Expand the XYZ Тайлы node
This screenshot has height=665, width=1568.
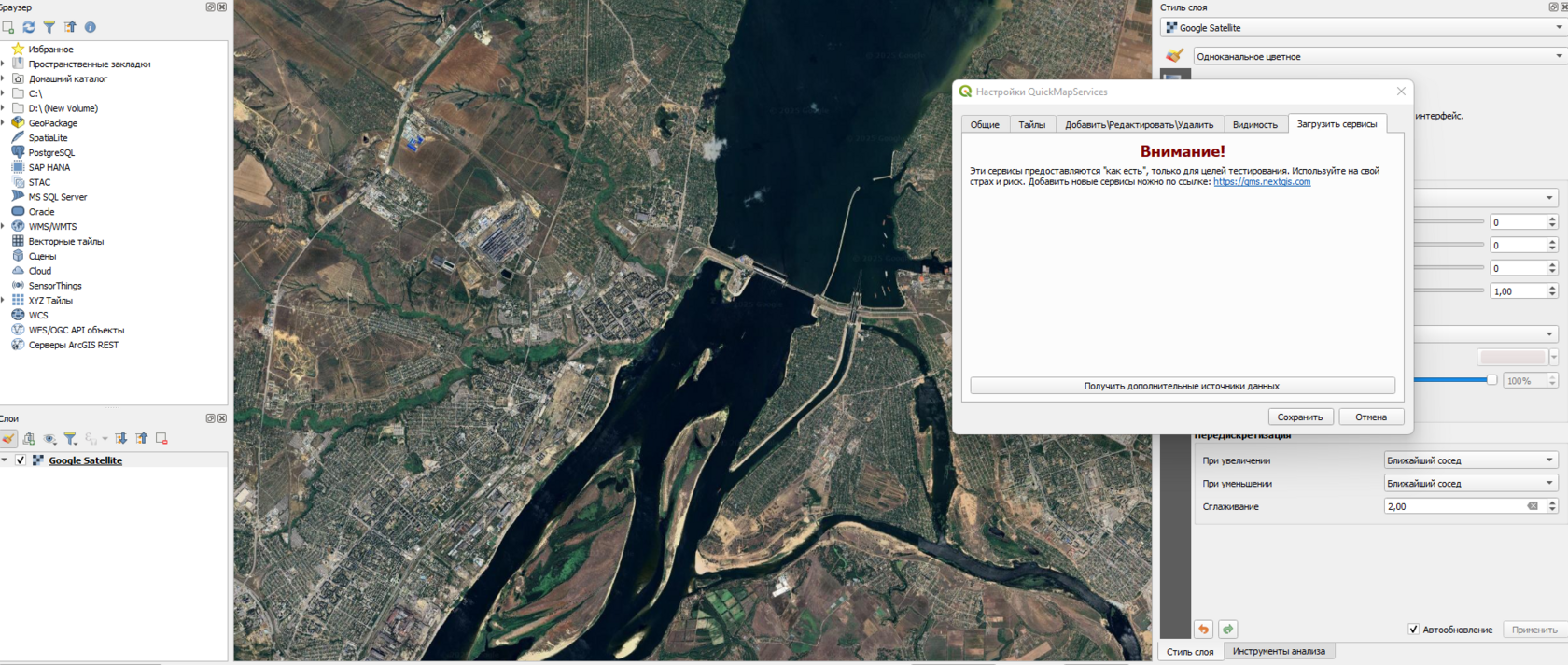3,301
